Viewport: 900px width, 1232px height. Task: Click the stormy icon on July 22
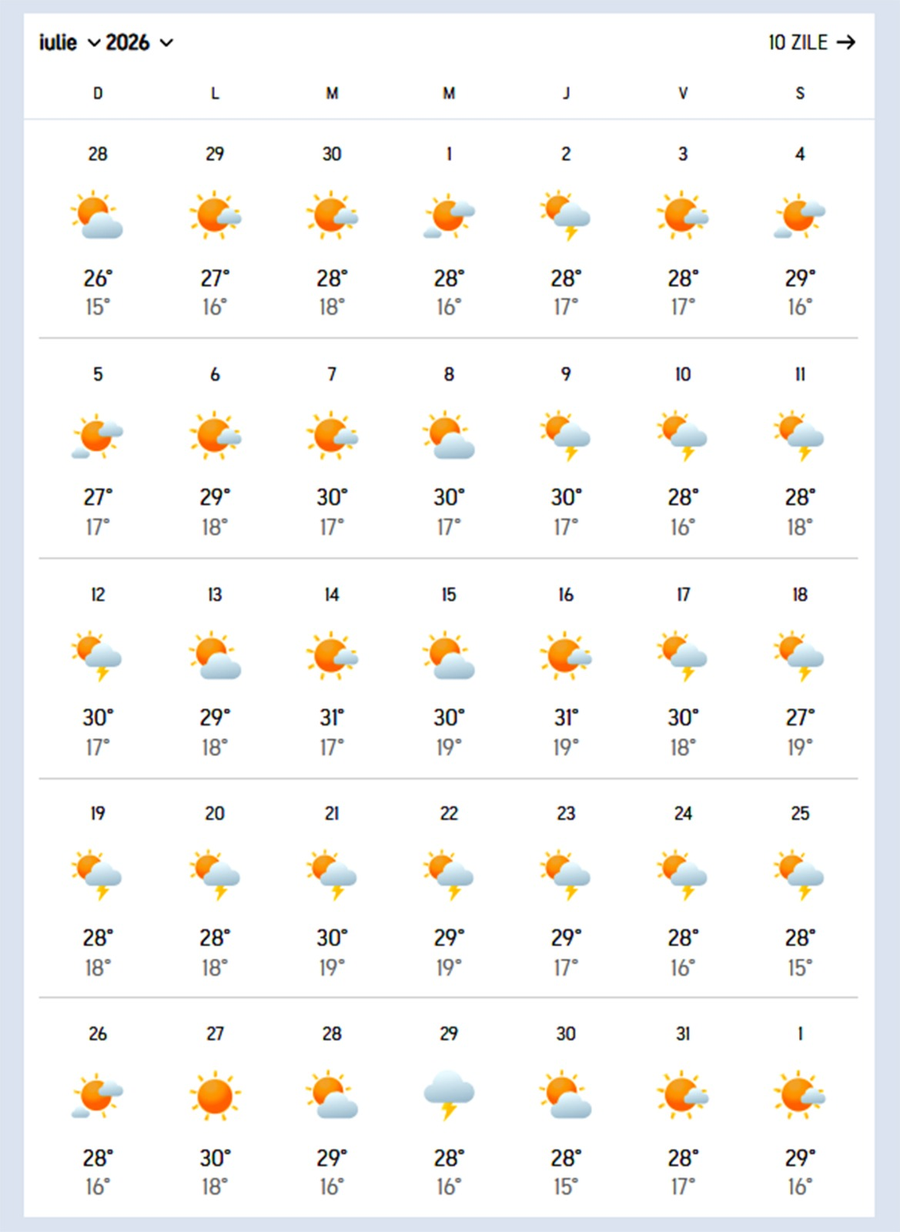click(x=449, y=875)
